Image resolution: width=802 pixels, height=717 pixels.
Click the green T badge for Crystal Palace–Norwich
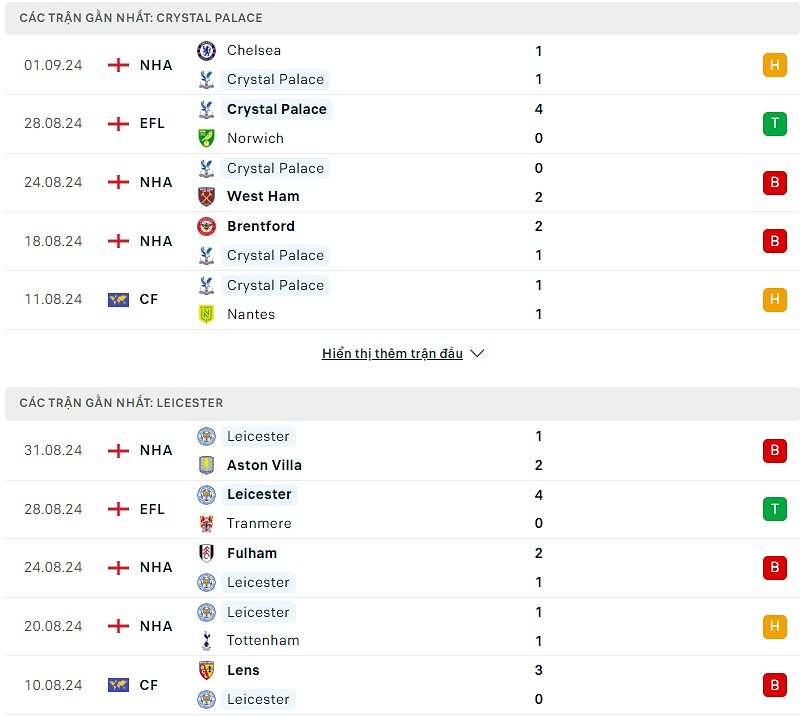coord(774,124)
